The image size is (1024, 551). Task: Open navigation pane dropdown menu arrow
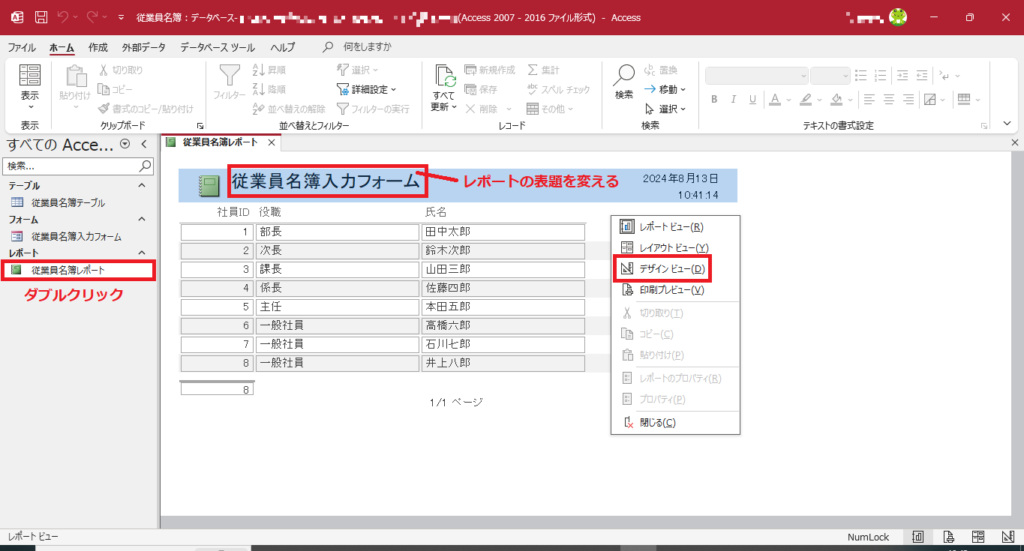coord(125,144)
